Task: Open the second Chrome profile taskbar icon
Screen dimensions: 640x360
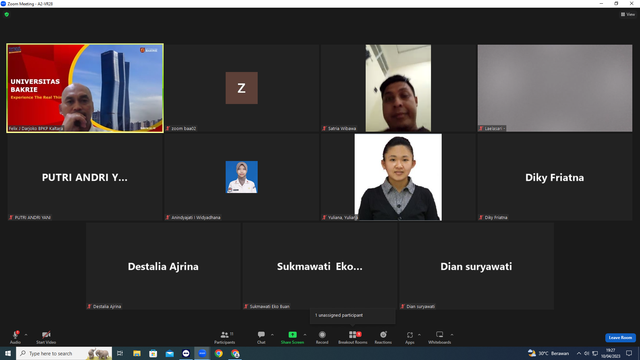Action: point(235,353)
